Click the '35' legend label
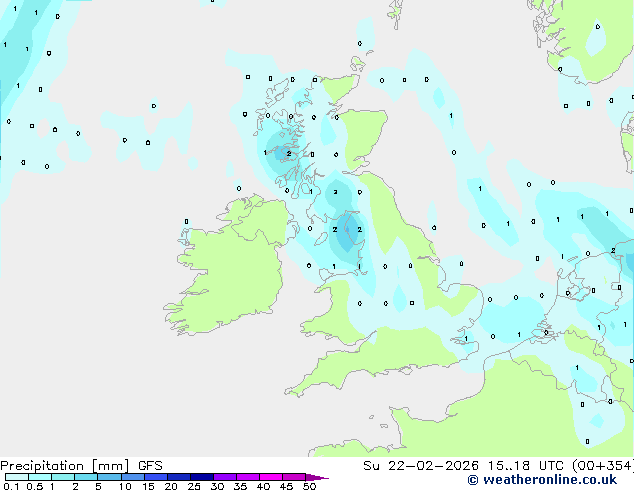The height and width of the screenshot is (490, 634). click(240, 486)
